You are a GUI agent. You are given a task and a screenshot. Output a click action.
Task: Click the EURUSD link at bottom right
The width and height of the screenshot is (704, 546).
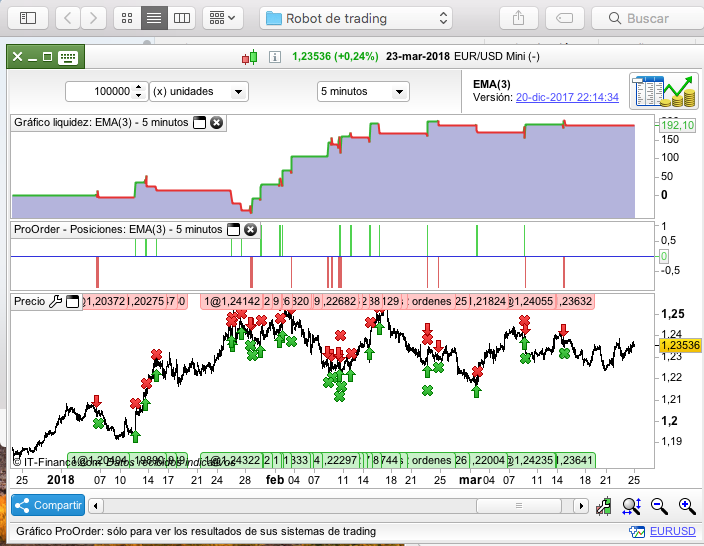[x=672, y=532]
